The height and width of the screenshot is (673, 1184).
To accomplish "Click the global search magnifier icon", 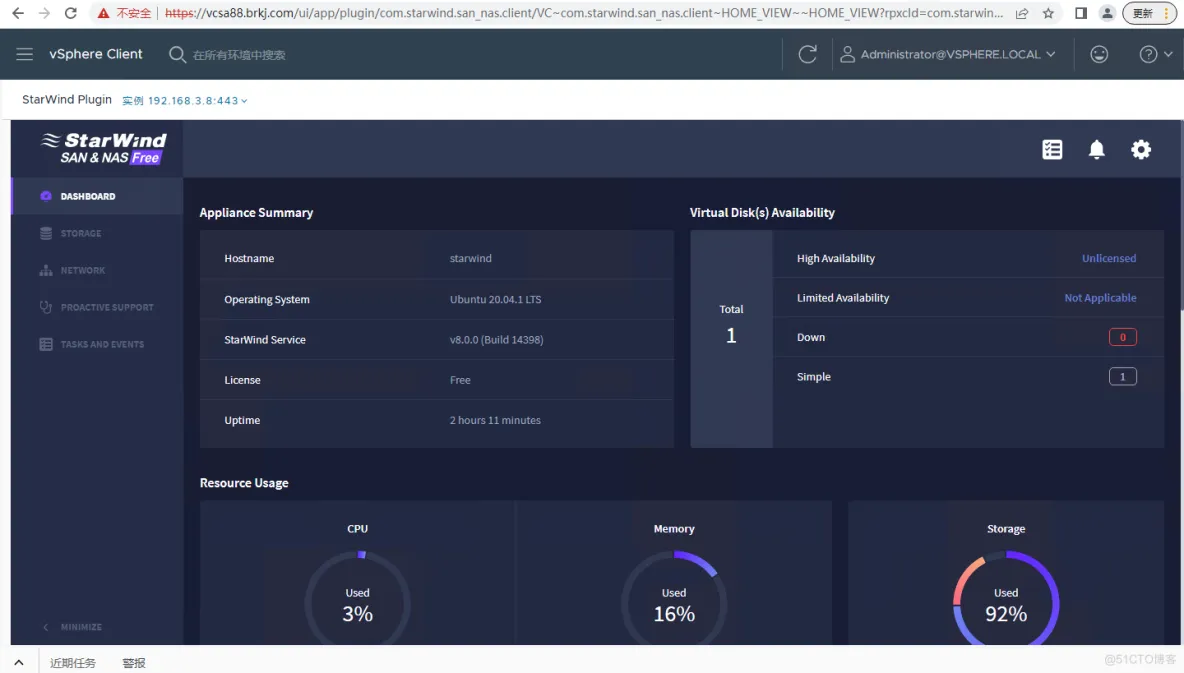I will pyautogui.click(x=177, y=54).
